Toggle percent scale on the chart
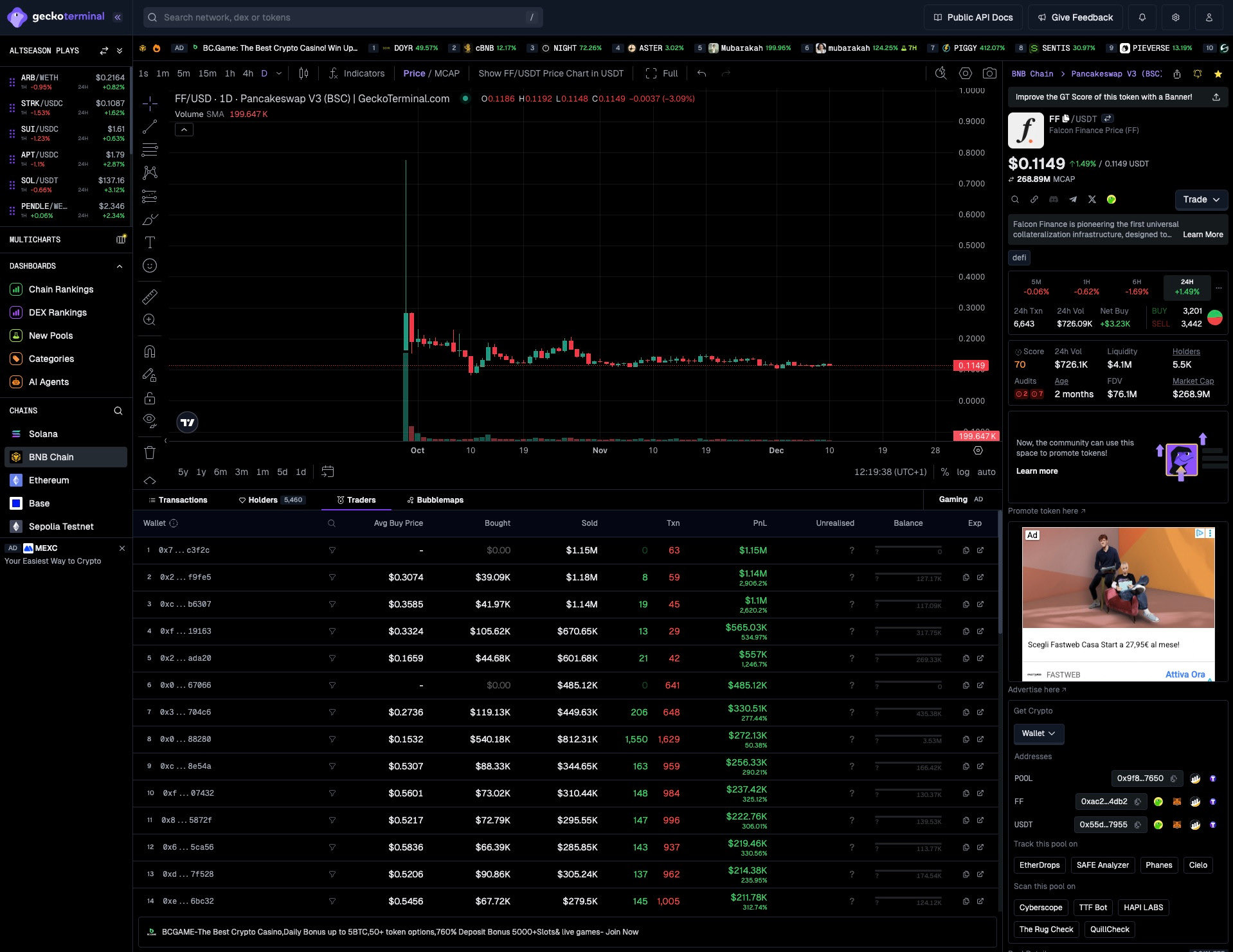The image size is (1233, 952). click(x=945, y=472)
